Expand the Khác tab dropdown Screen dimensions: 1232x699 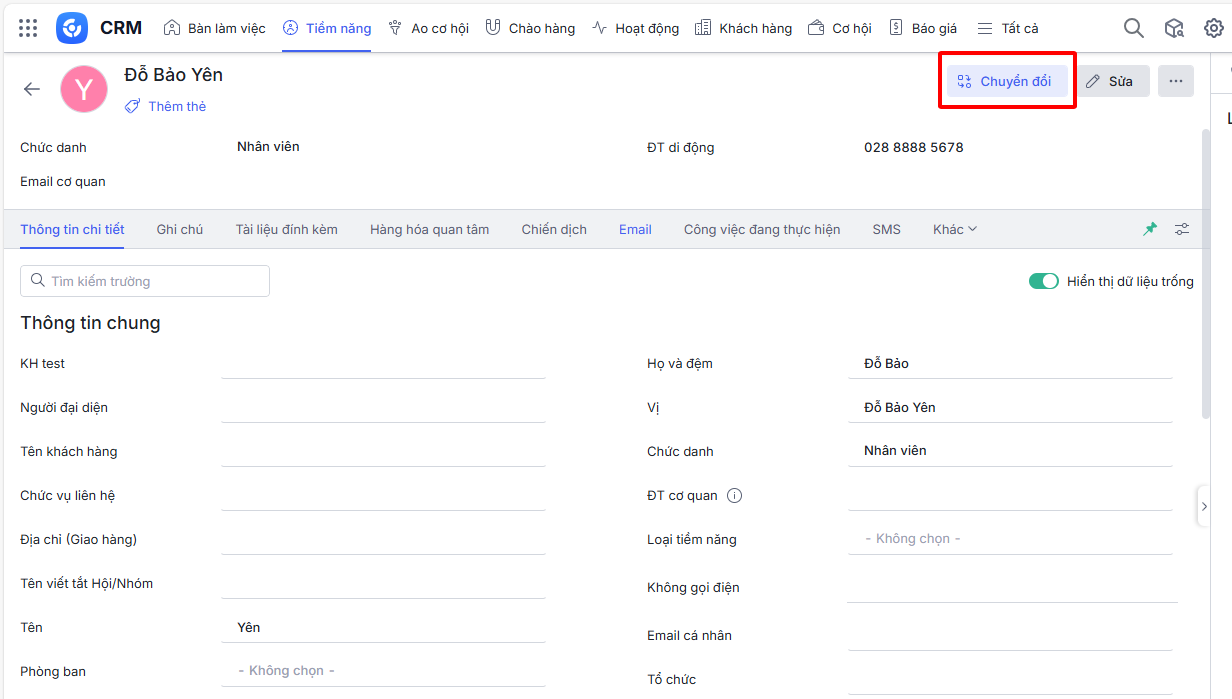[x=954, y=229]
